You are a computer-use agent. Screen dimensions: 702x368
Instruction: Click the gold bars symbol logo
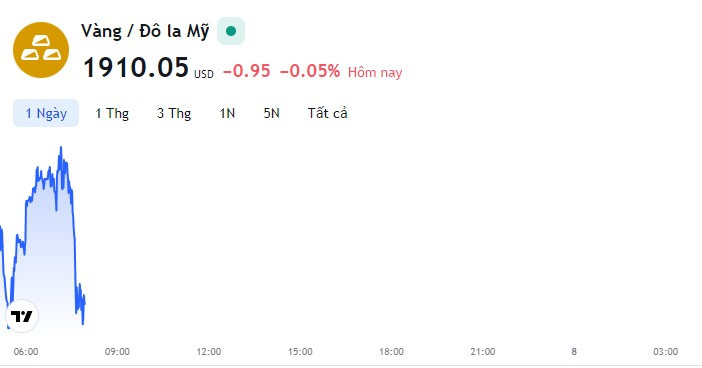click(x=41, y=50)
